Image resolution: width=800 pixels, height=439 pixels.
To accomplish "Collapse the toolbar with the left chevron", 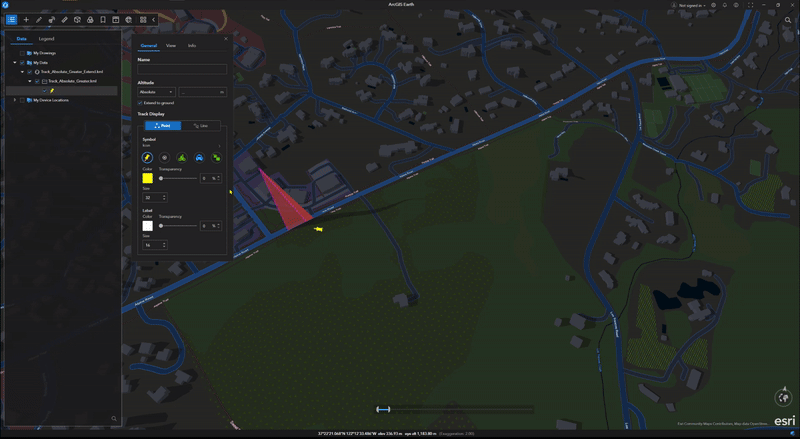I will pos(153,19).
